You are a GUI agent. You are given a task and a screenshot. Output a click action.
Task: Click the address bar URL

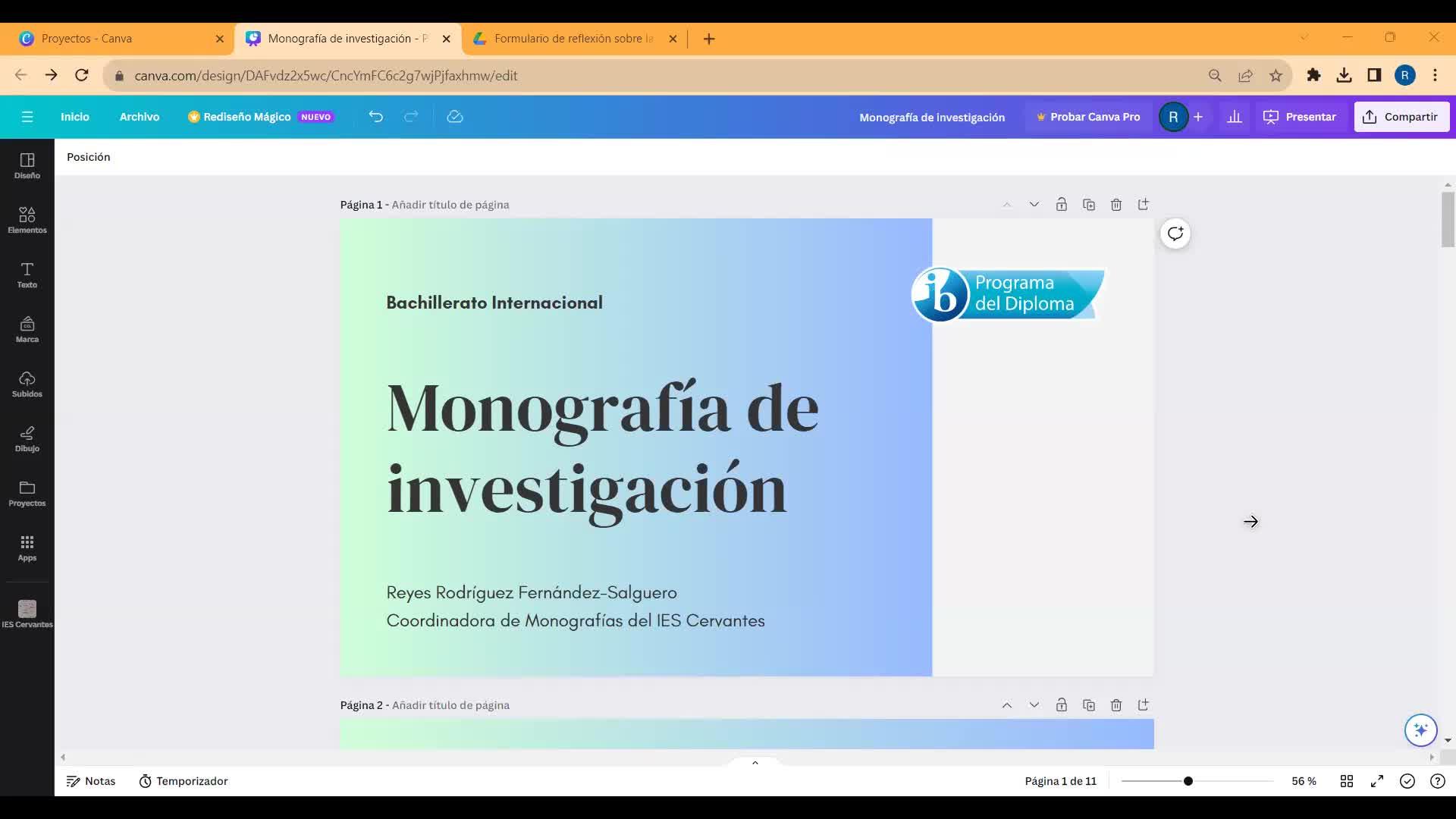click(x=326, y=76)
